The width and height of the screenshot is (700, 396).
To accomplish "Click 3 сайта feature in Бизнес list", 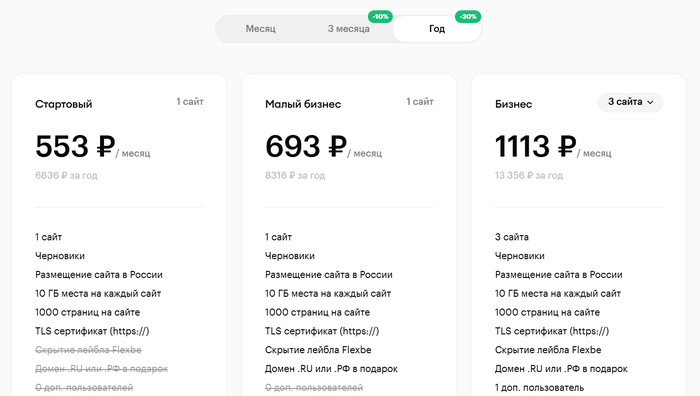I will [x=512, y=237].
